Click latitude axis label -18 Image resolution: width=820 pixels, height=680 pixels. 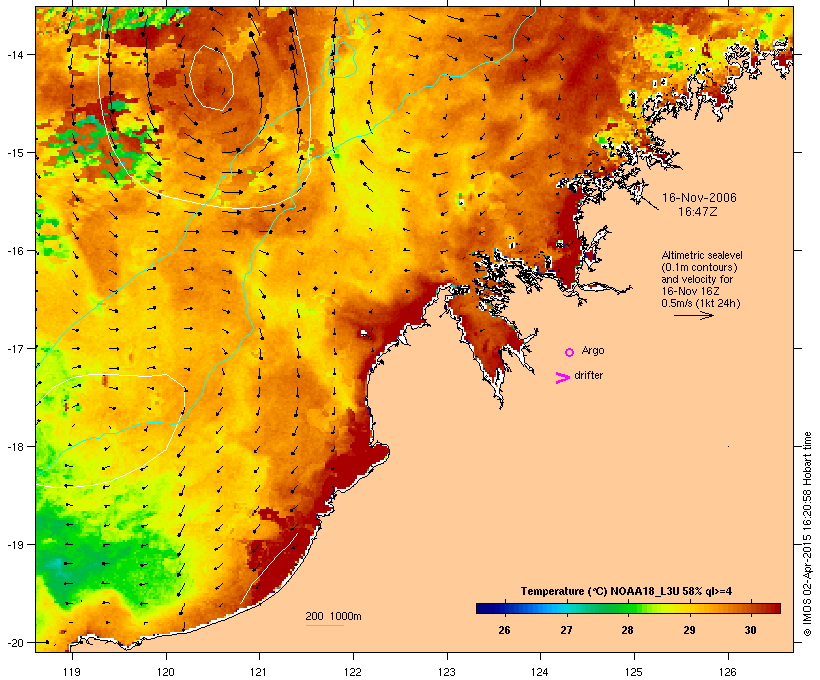(x=14, y=447)
